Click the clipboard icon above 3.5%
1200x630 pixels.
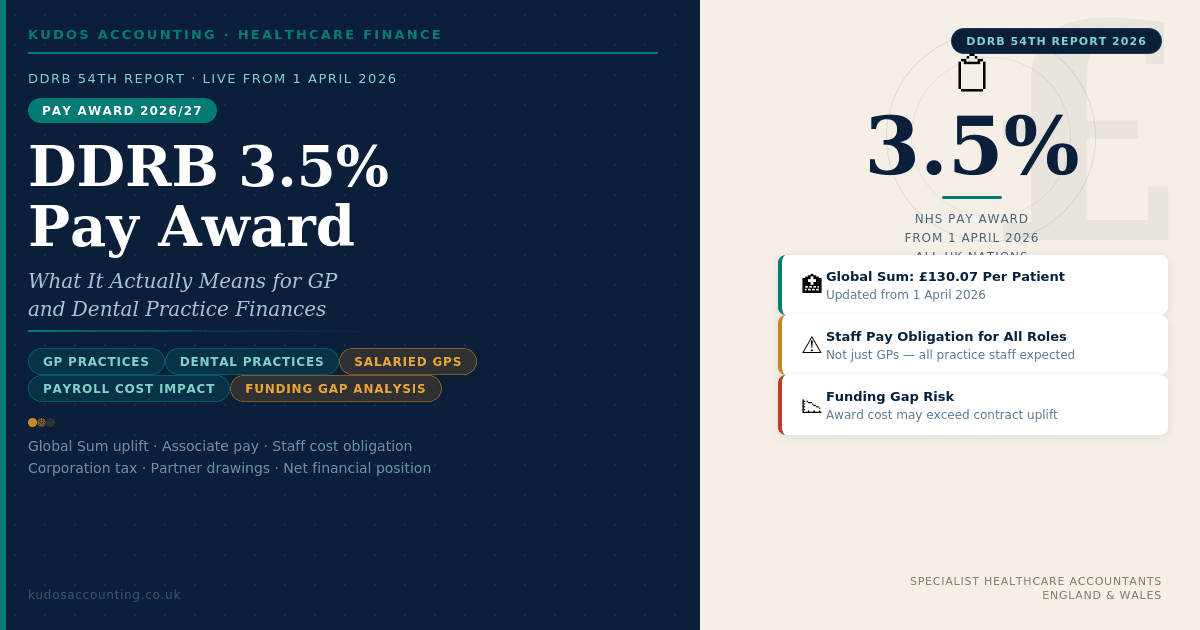click(972, 74)
